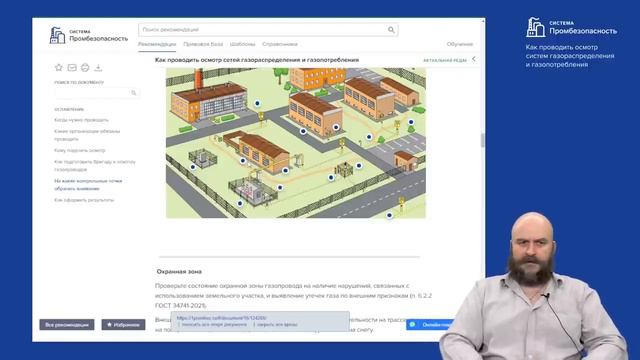Open the Правовая база tab

(203, 44)
